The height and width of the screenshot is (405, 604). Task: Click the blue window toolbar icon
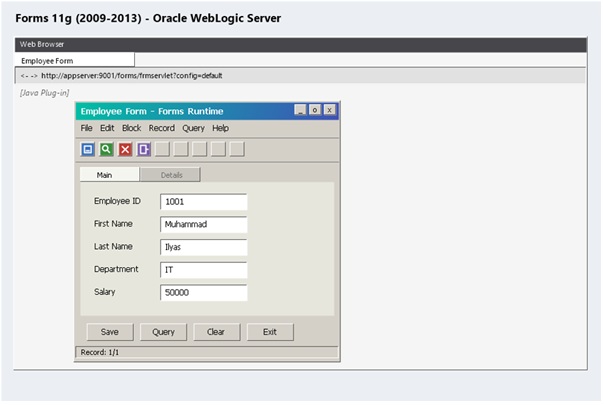point(88,149)
